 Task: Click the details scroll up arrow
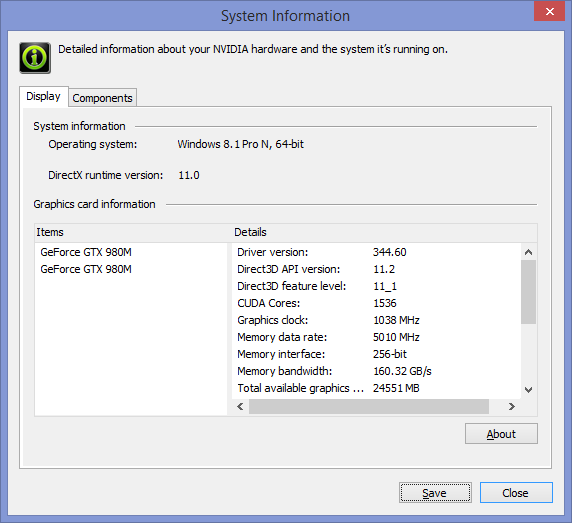tap(528, 252)
